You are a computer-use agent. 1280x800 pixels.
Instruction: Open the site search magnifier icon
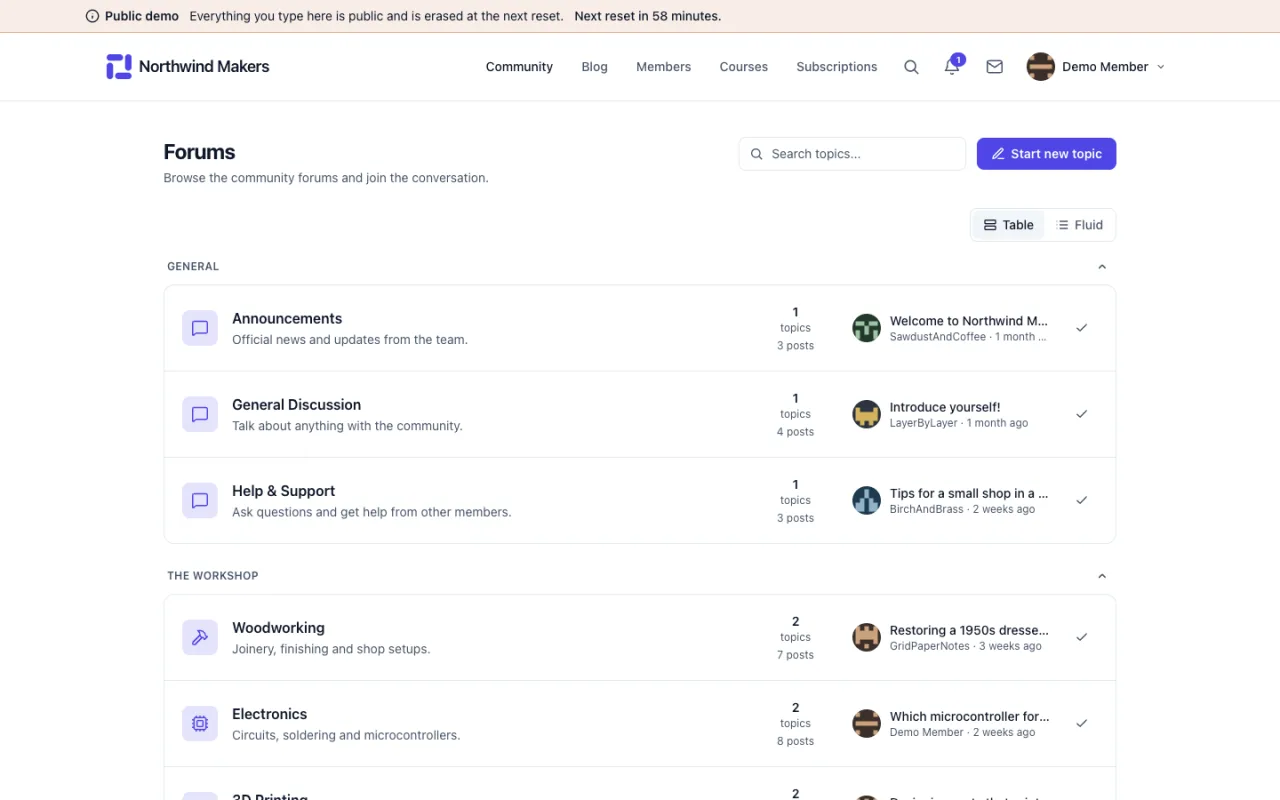click(x=911, y=67)
